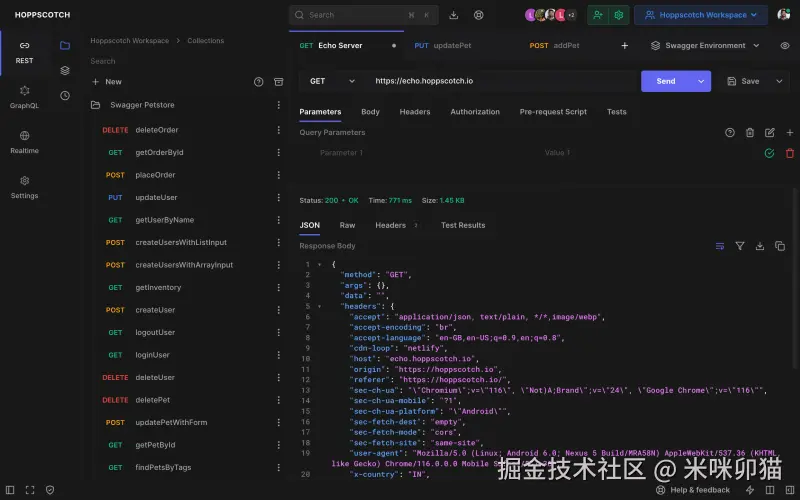Open the Swagger Environment selector
Image resolution: width=800 pixels, height=500 pixels.
click(705, 45)
